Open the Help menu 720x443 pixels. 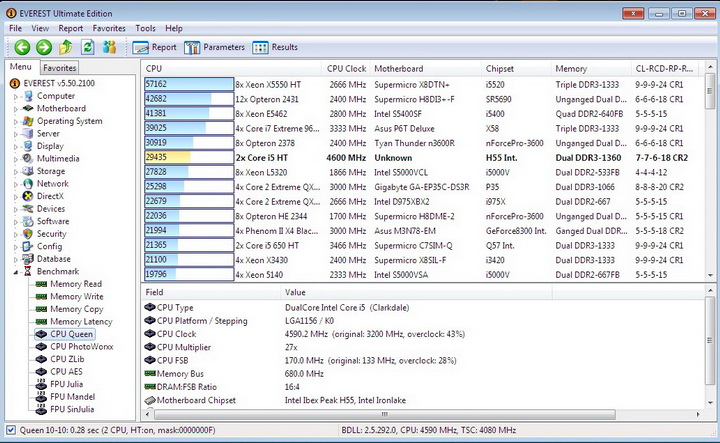tap(174, 28)
